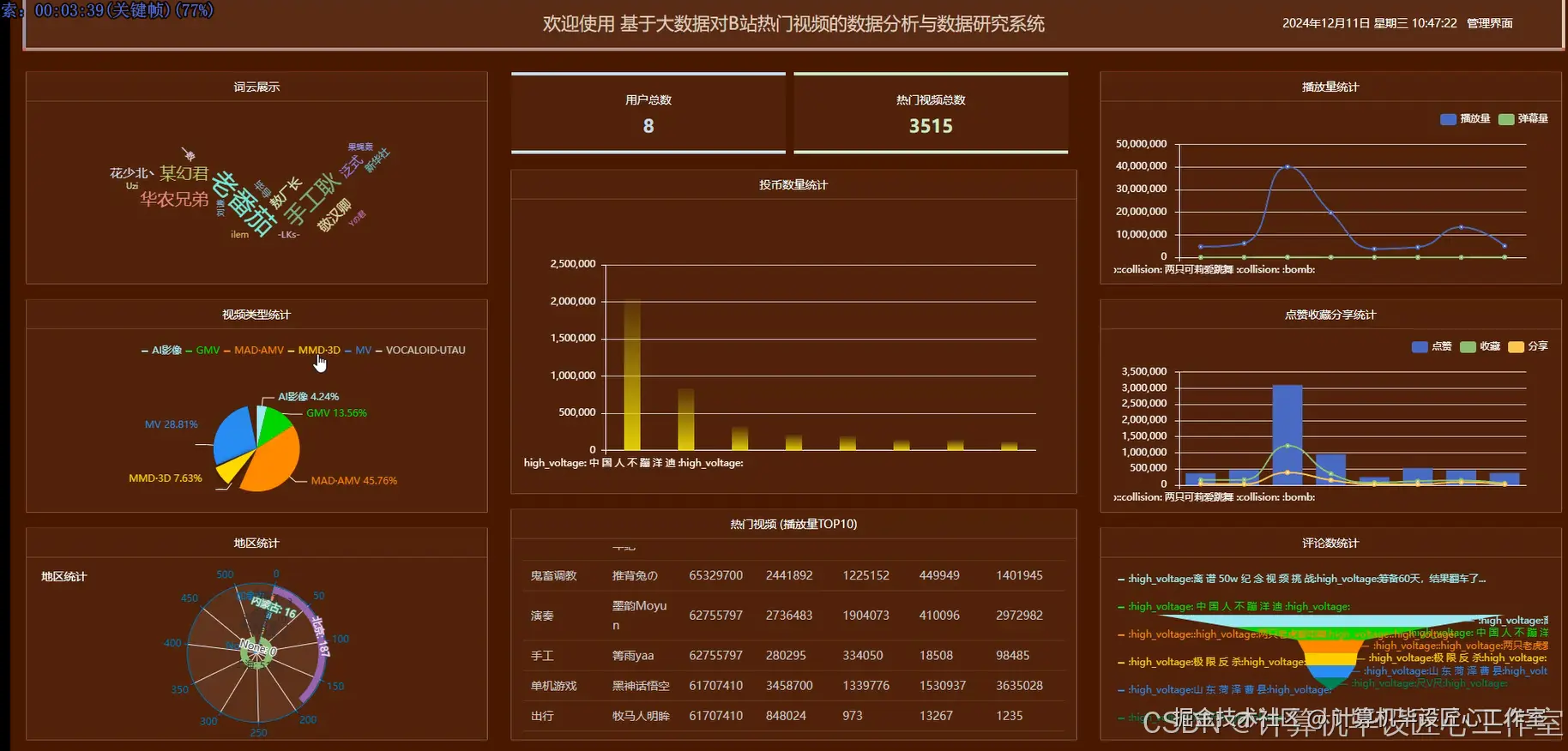1568x751 pixels.
Task: Toggle the 收藏 legend series
Action: tap(1481, 346)
